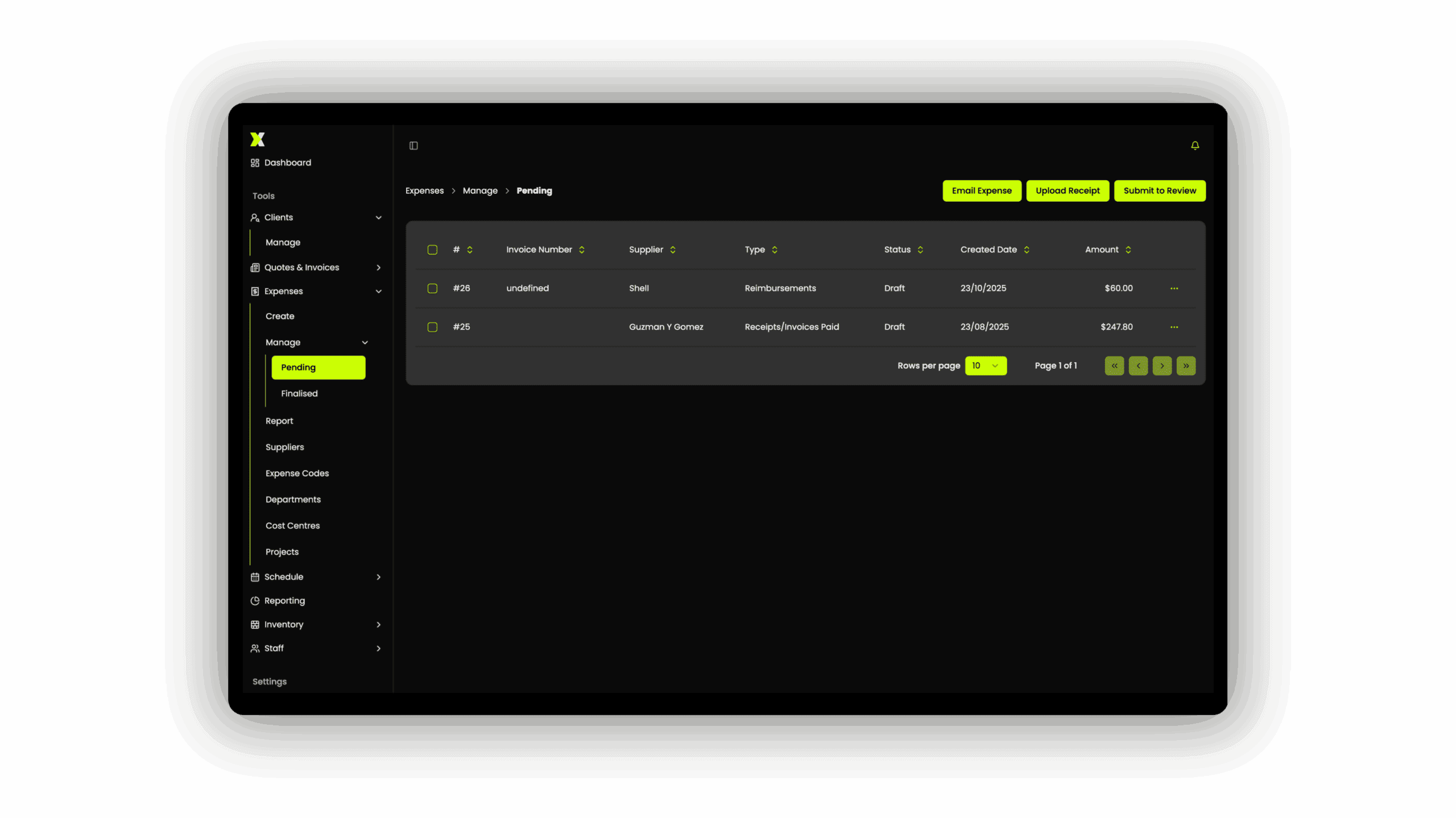Viewport: 1456px width, 818px height.
Task: Click the X logo icon
Action: pyautogui.click(x=257, y=139)
